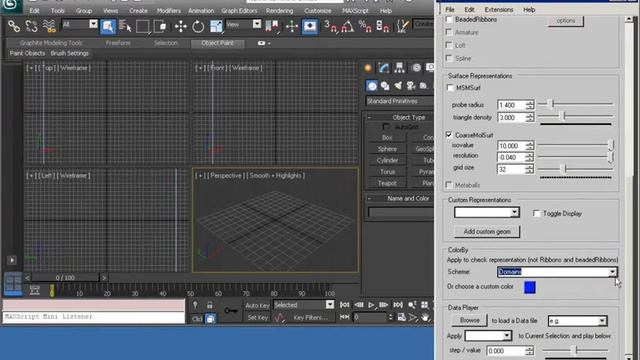Image resolution: width=640 pixels, height=360 pixels.
Task: Toggle the Angle Snap icon
Action: click(347, 27)
